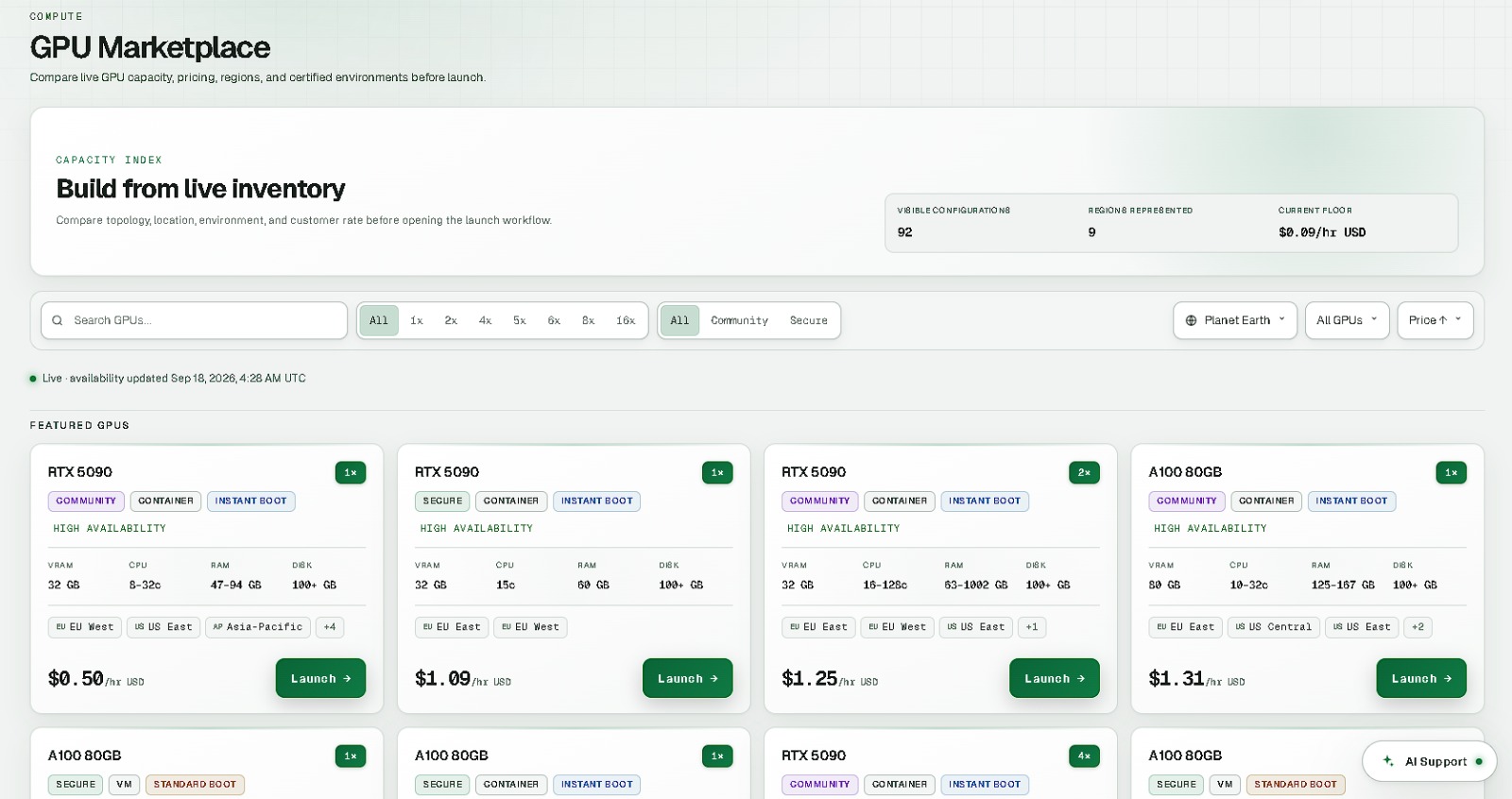
Task: Click the $1.25/hr USD price text
Action: [830, 678]
